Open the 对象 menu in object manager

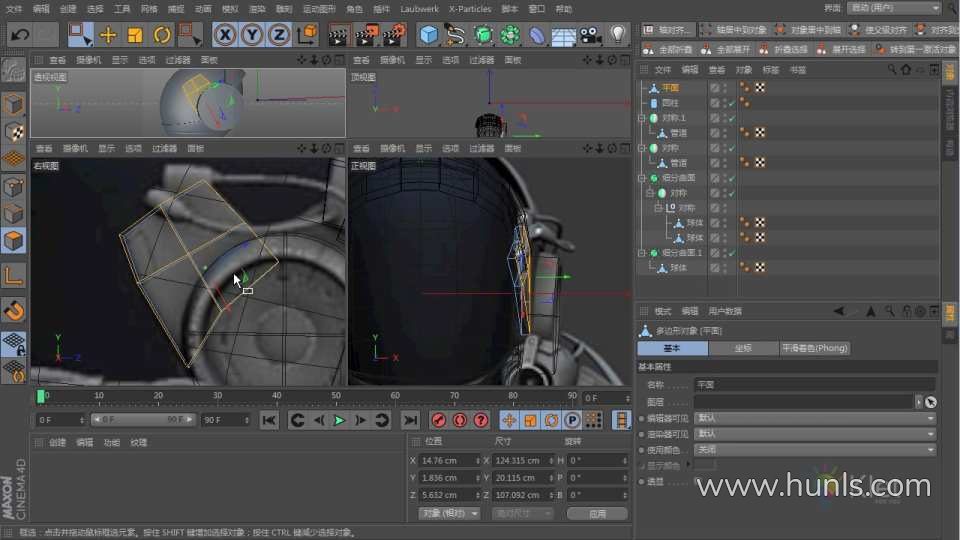coord(743,70)
